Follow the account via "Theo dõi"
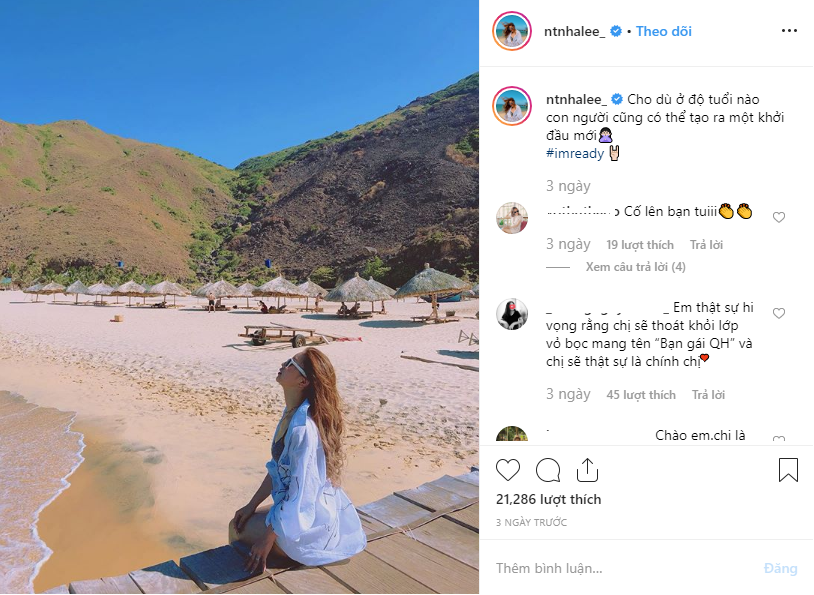 (664, 31)
